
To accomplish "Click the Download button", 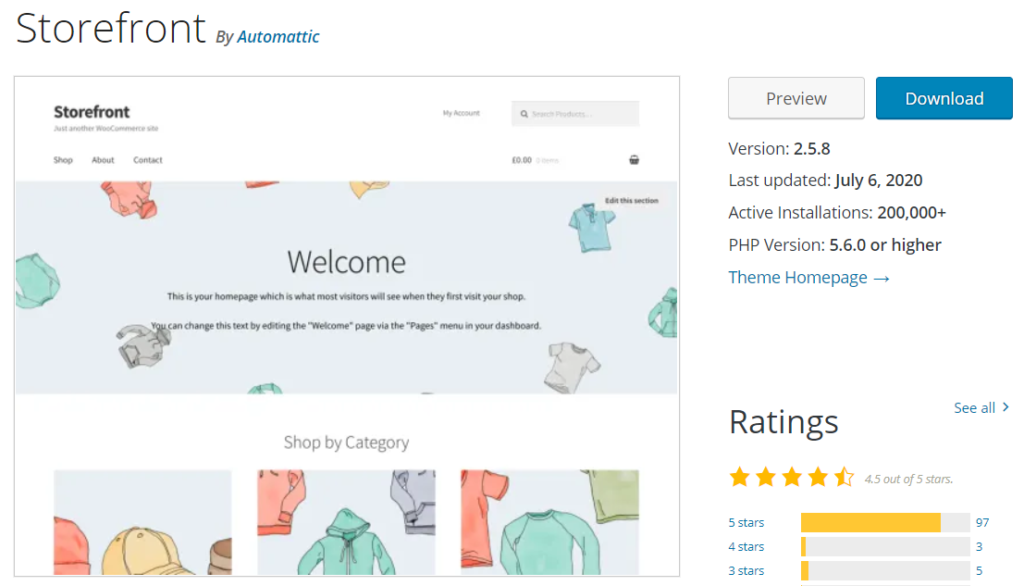I will pos(943,98).
